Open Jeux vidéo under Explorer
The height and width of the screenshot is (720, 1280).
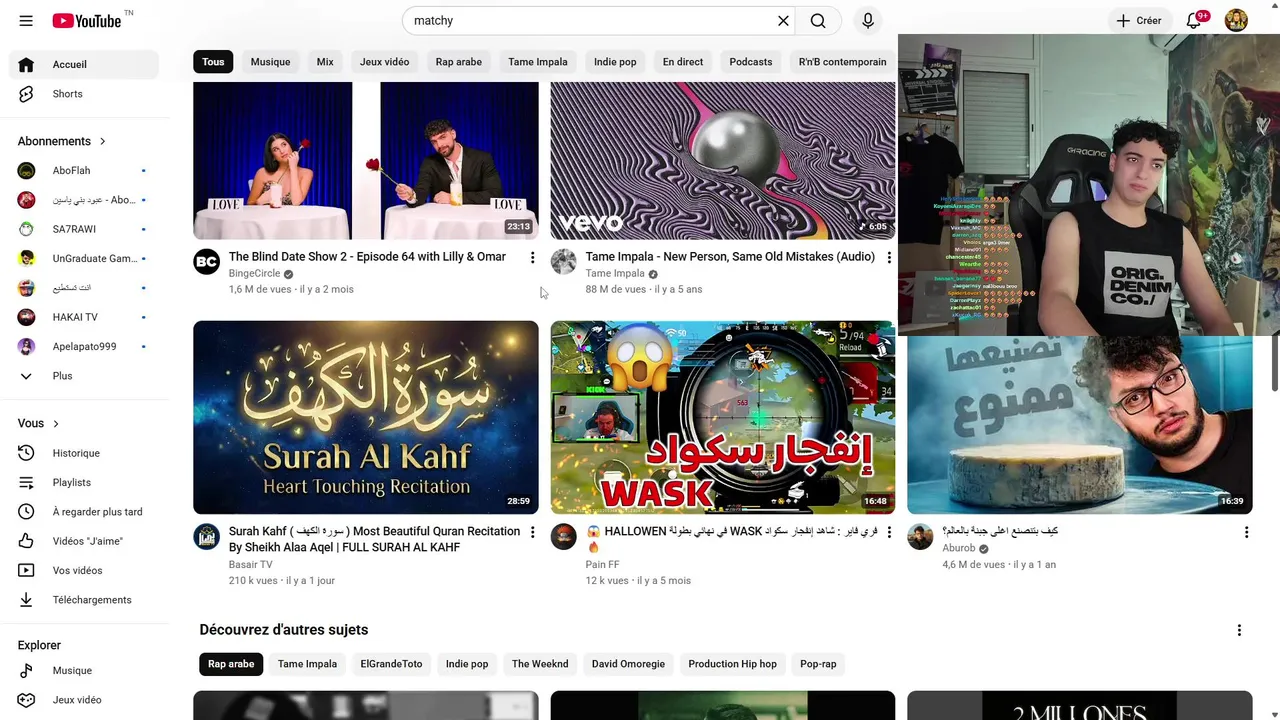click(x=84, y=700)
